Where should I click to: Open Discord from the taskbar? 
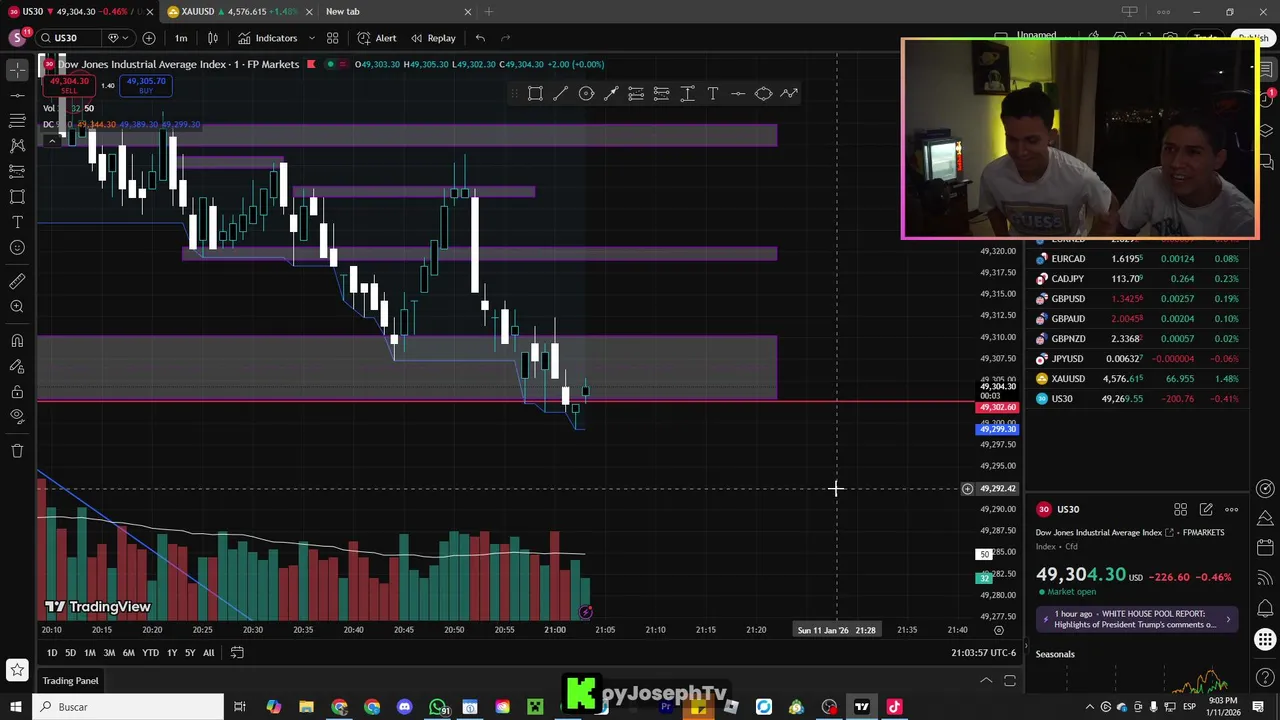pos(404,707)
